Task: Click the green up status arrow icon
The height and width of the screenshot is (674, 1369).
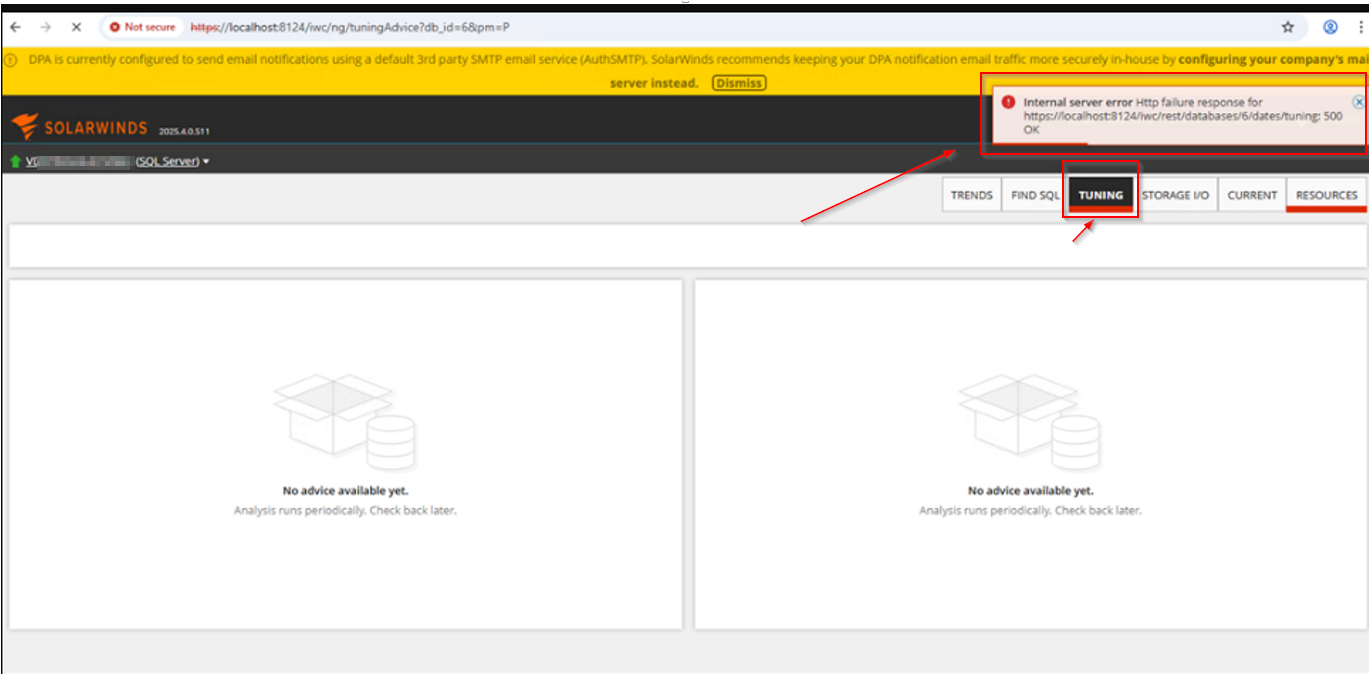Action: 16,162
